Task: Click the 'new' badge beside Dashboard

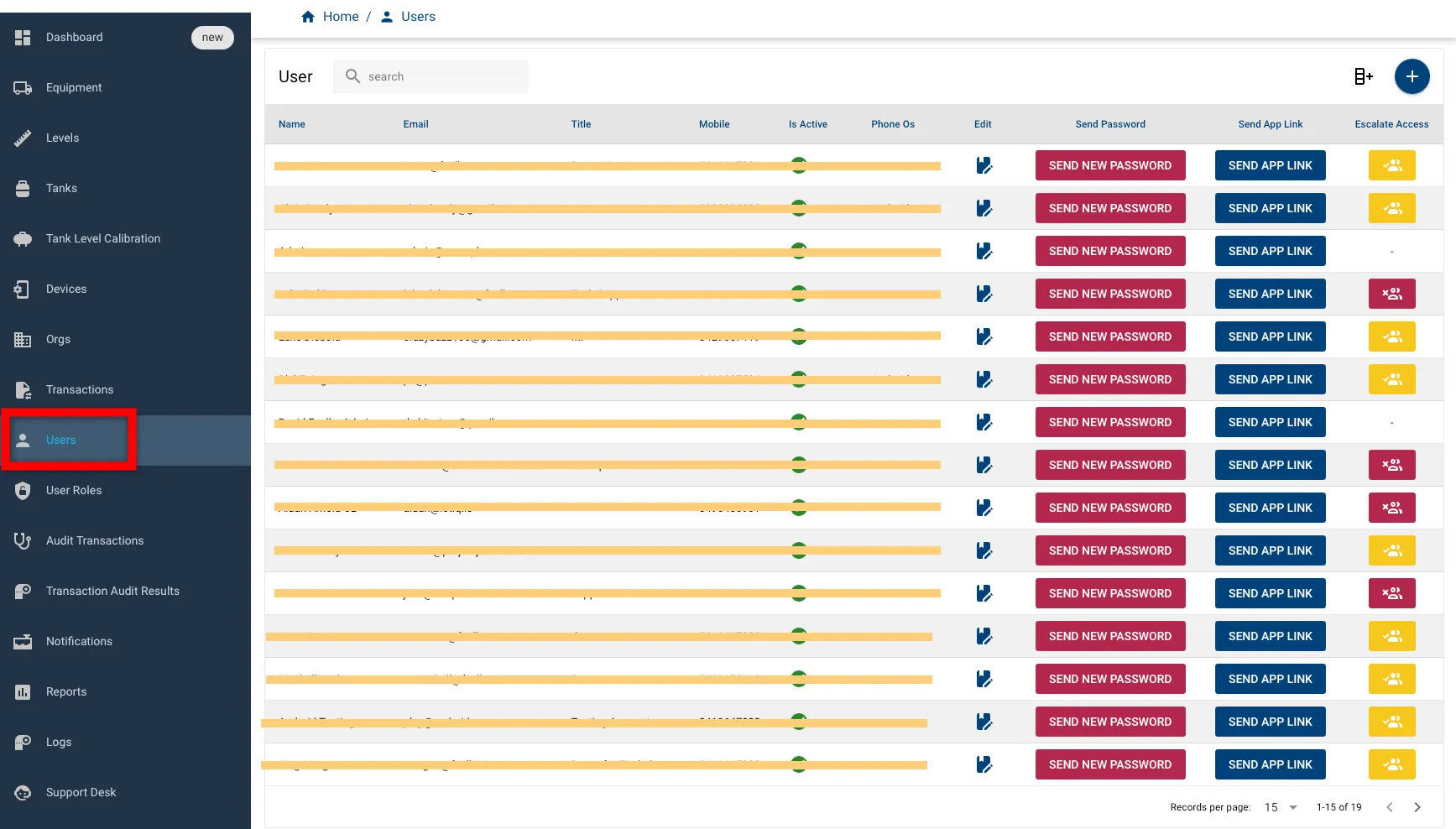Action: tap(212, 38)
